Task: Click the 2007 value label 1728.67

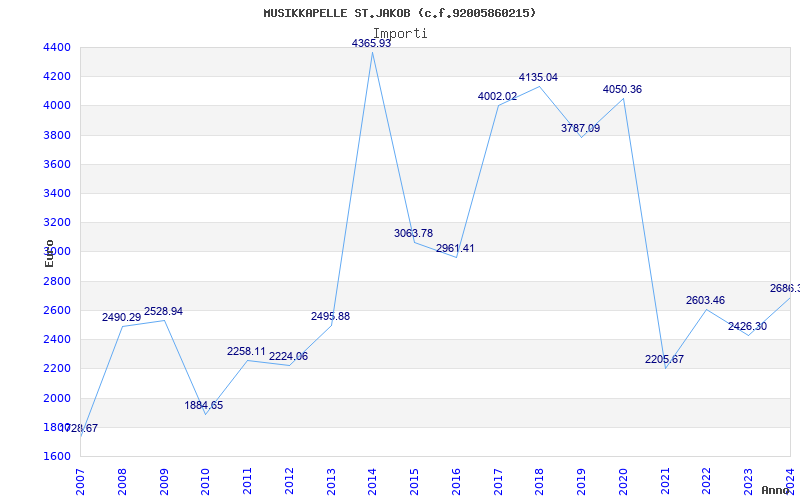Action: coord(79,429)
